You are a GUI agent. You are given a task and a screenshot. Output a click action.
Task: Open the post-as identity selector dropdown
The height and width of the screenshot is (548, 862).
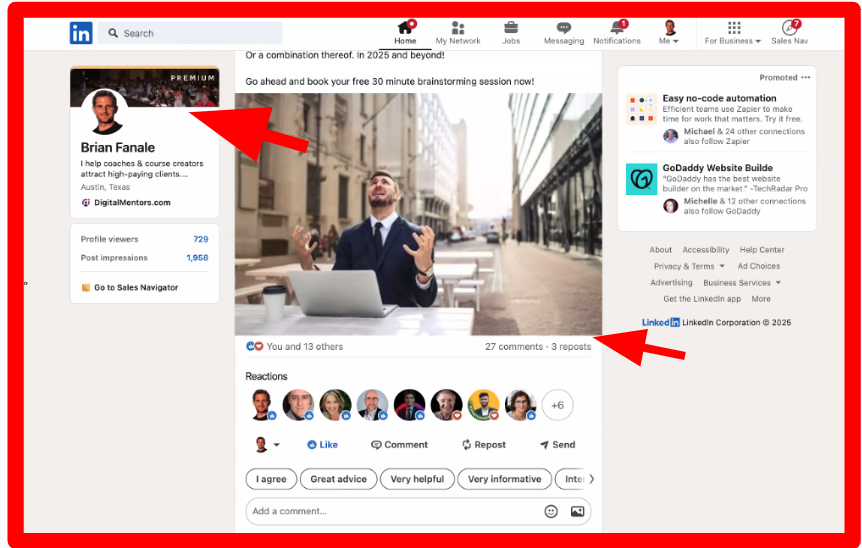[x=267, y=445]
